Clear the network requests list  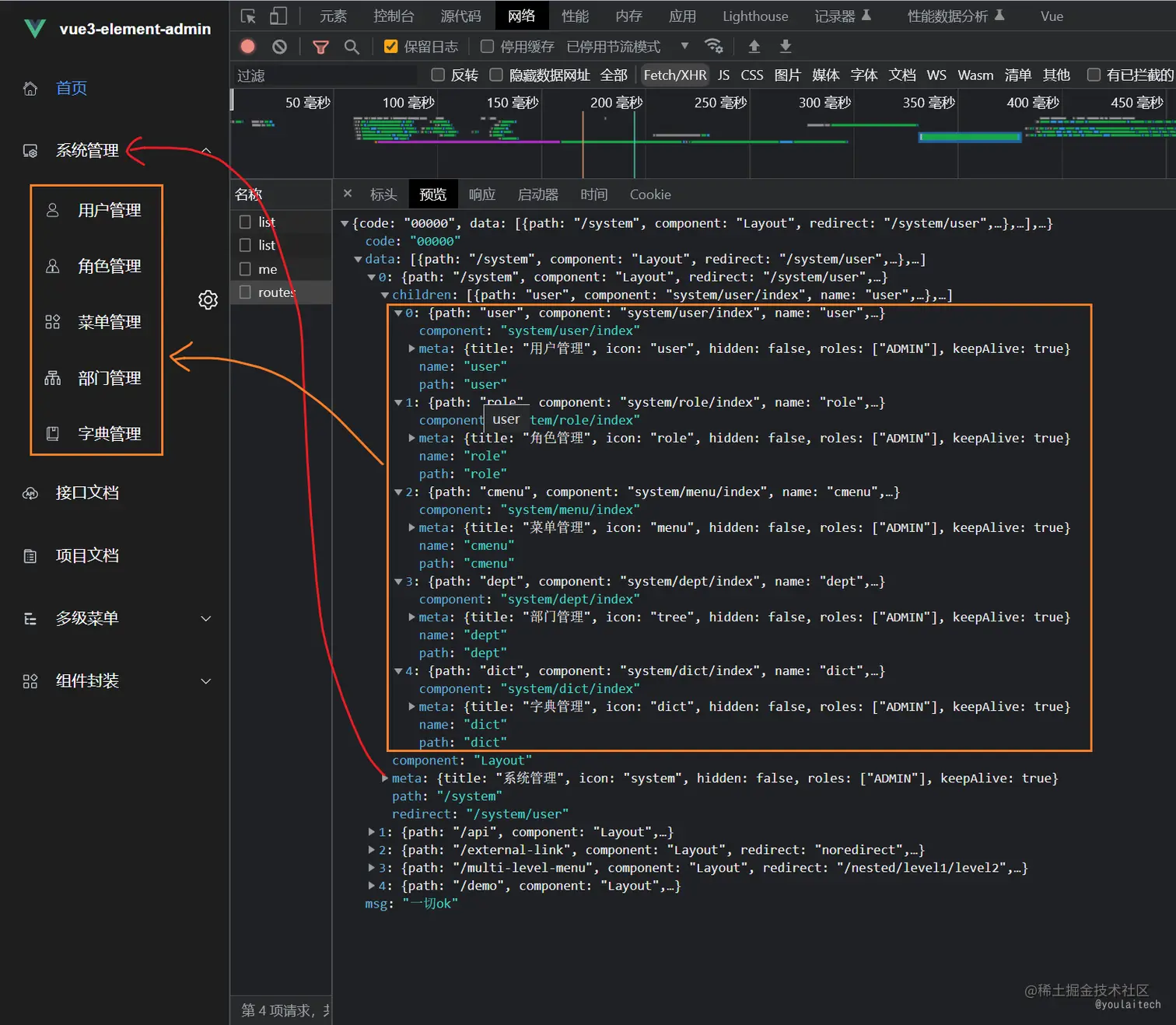[x=279, y=46]
